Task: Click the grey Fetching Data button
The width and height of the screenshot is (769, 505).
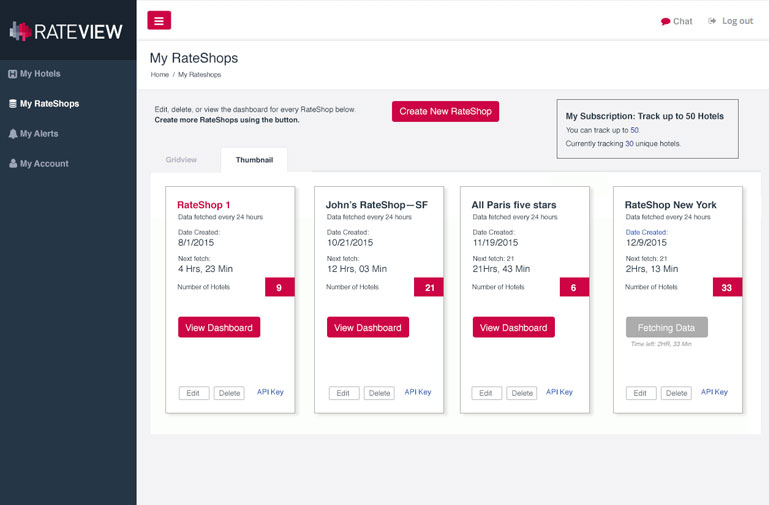Action: point(666,327)
